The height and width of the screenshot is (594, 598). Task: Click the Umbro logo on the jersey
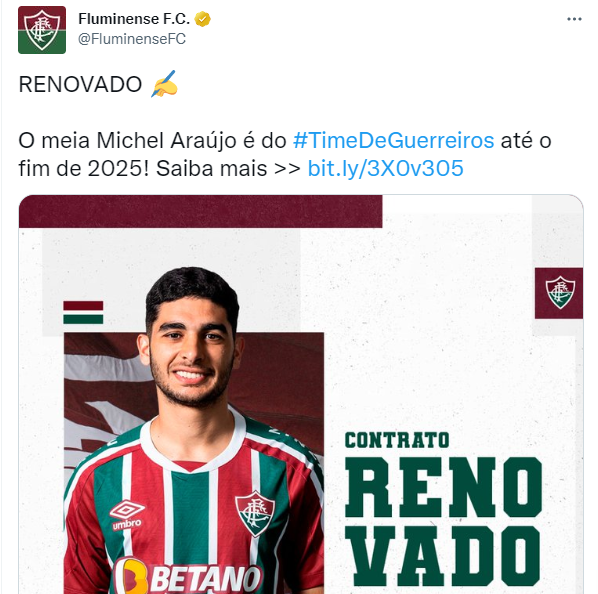click(127, 515)
